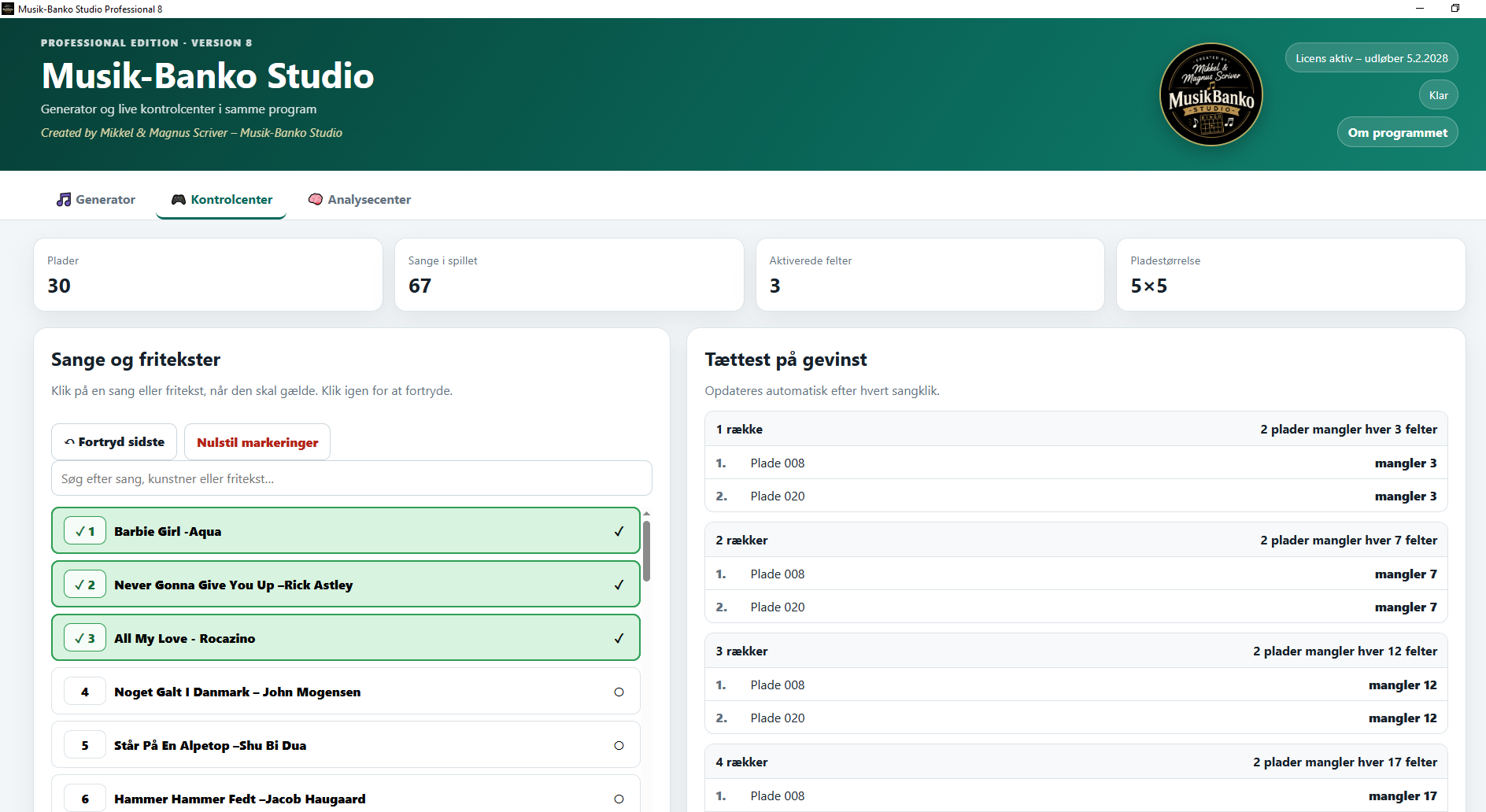Screen dimensions: 1486x812
Task: Click the undo arrow icon in Fortryd sidste
Action: pyautogui.click(x=69, y=442)
